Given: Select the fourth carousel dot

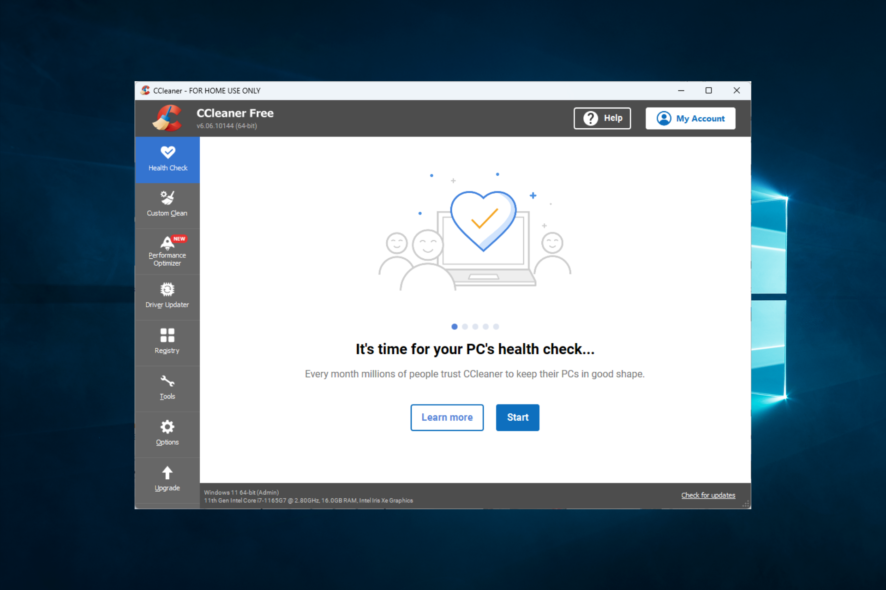Looking at the screenshot, I should [x=485, y=327].
